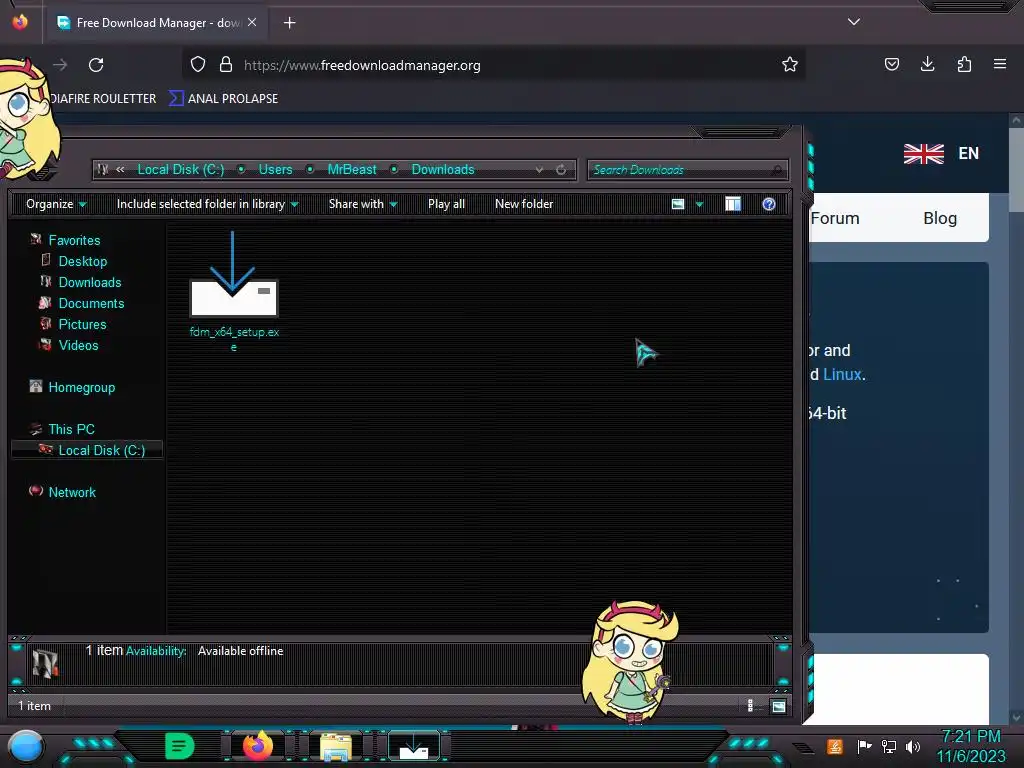This screenshot has height=768, width=1024.
Task: Open the volume tray icon
Action: pyautogui.click(x=913, y=746)
